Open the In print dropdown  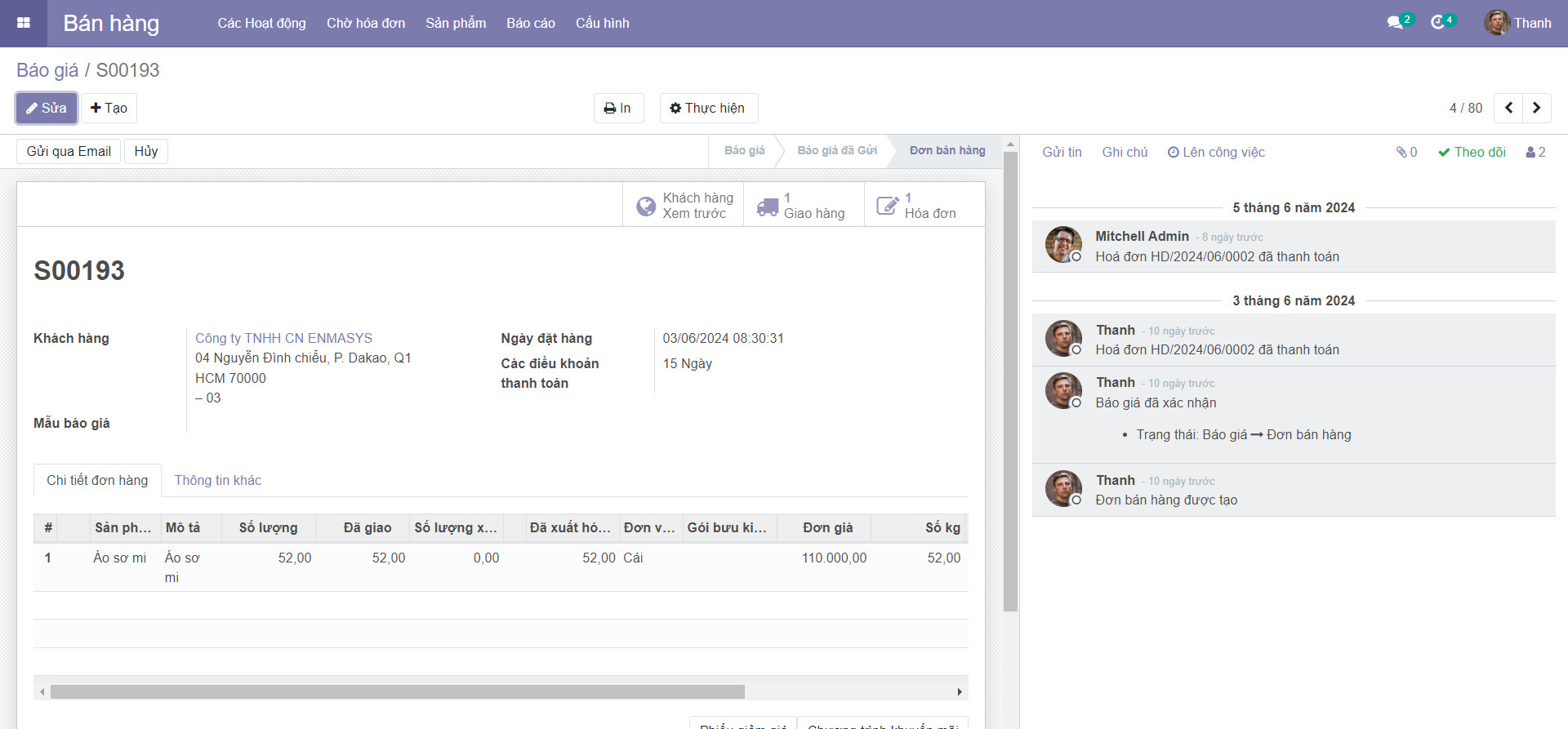618,108
